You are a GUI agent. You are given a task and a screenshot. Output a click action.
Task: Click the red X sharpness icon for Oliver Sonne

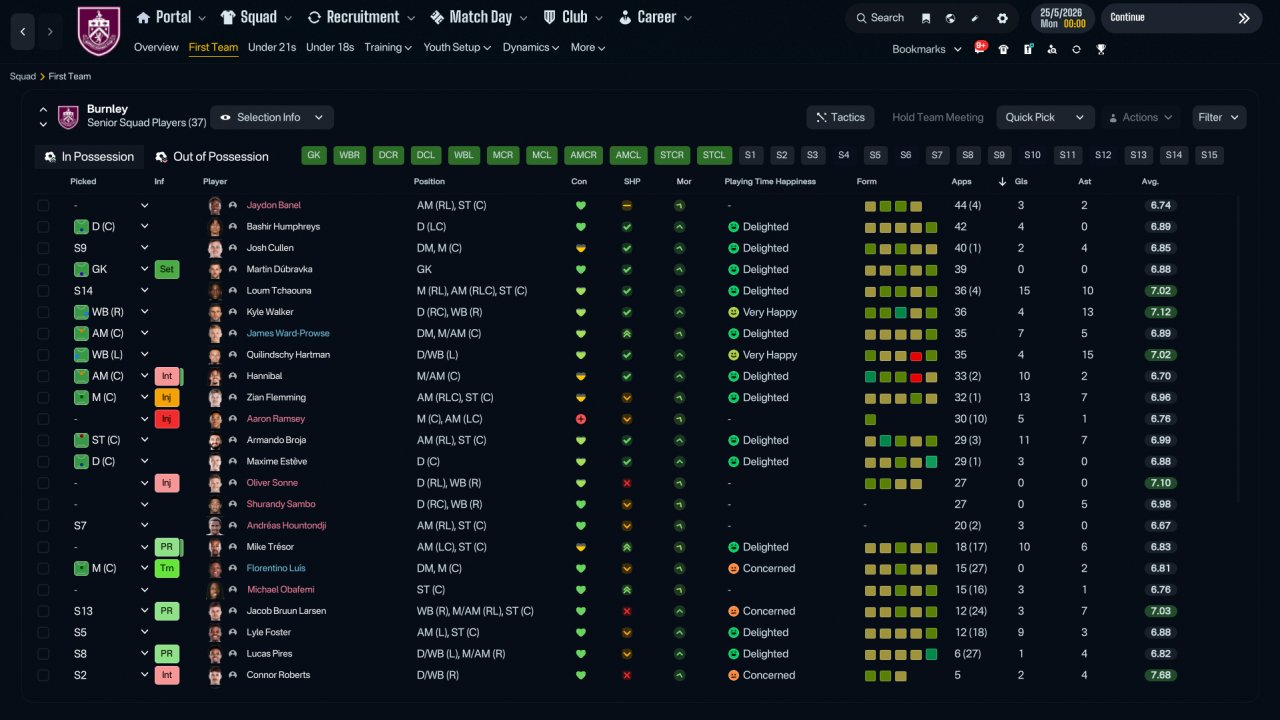coord(627,483)
